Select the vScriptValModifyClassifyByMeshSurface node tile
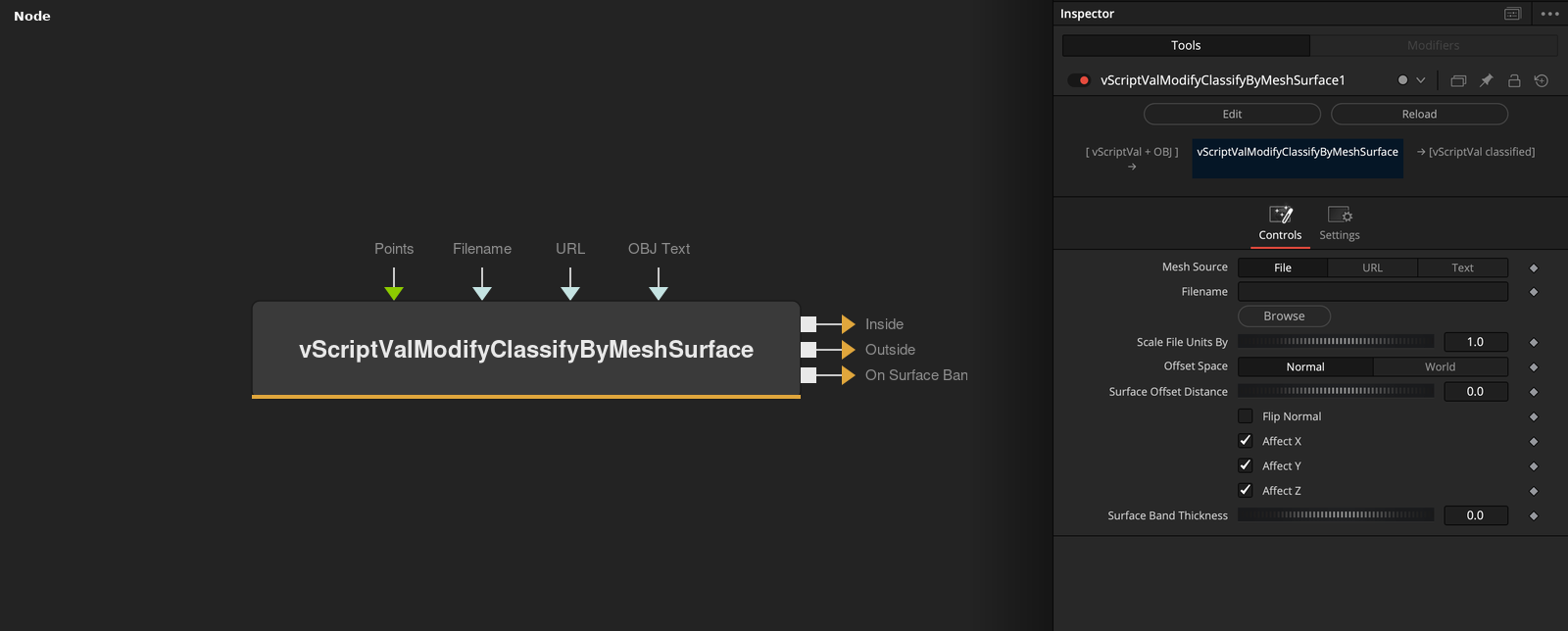The width and height of the screenshot is (1568, 631). click(526, 350)
